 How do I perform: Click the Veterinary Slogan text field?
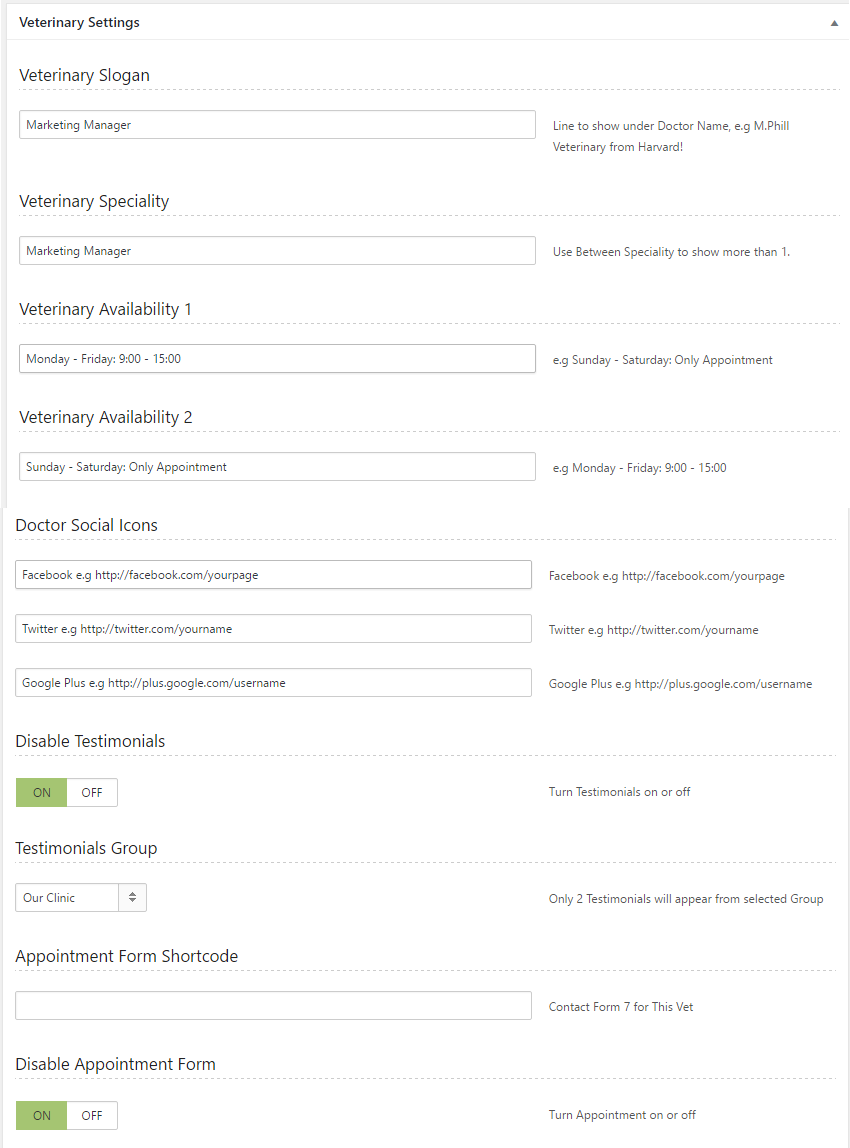tap(277, 125)
